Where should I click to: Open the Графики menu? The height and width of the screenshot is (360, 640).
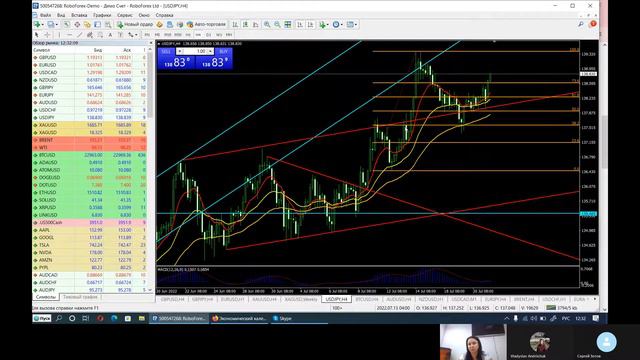pyautogui.click(x=102, y=15)
